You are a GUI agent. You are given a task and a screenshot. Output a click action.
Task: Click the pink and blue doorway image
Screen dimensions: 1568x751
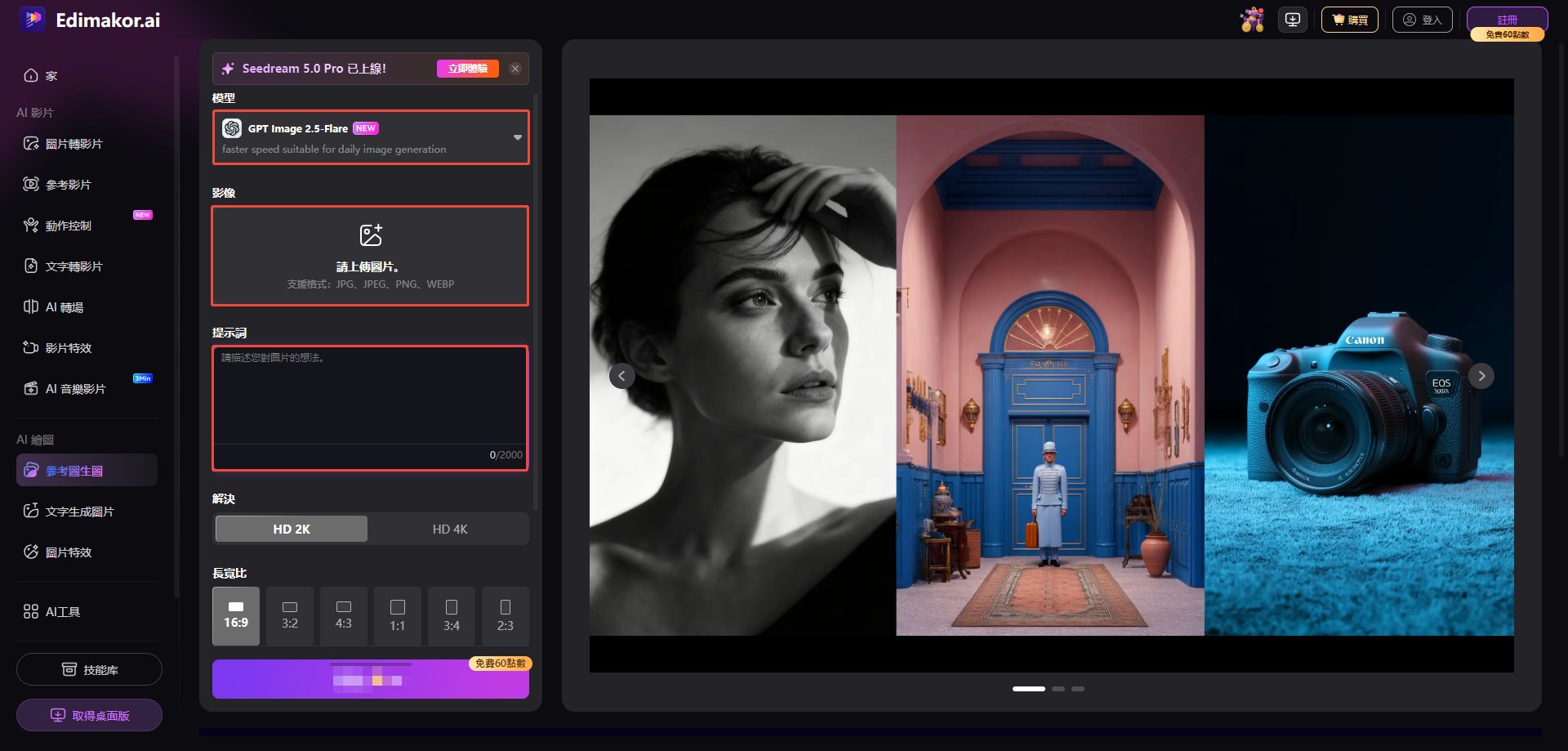point(1050,376)
